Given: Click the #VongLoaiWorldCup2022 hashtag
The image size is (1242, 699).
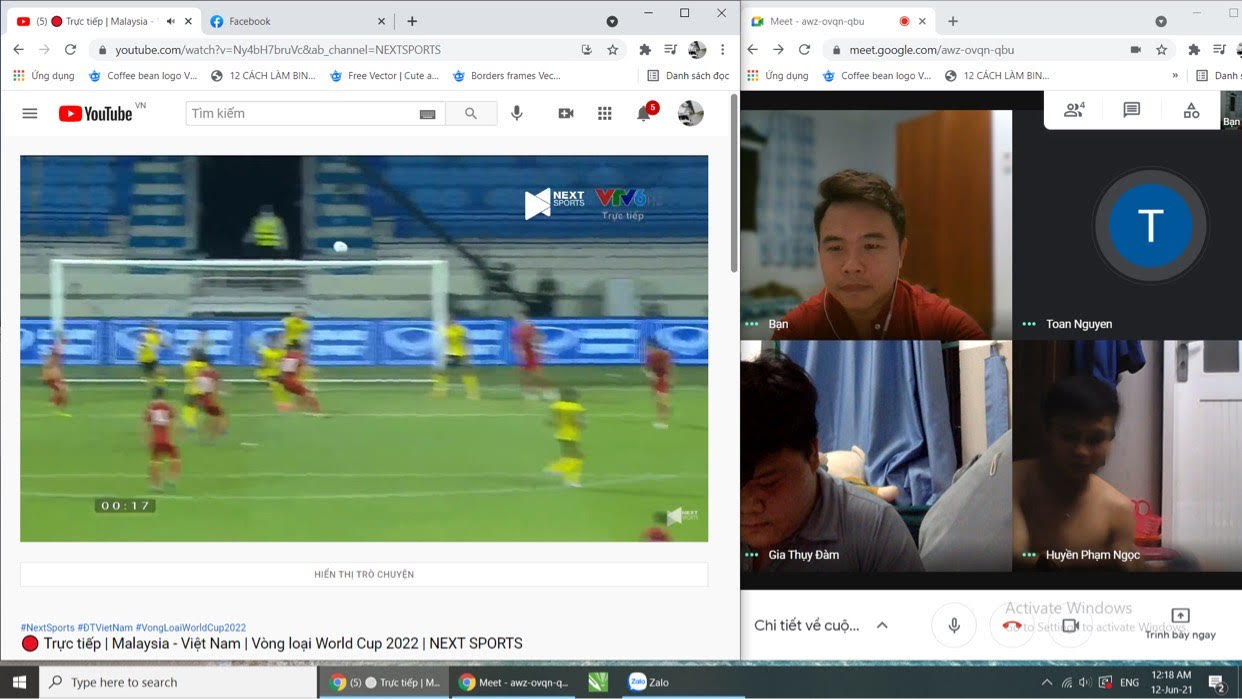Looking at the screenshot, I should 190,628.
